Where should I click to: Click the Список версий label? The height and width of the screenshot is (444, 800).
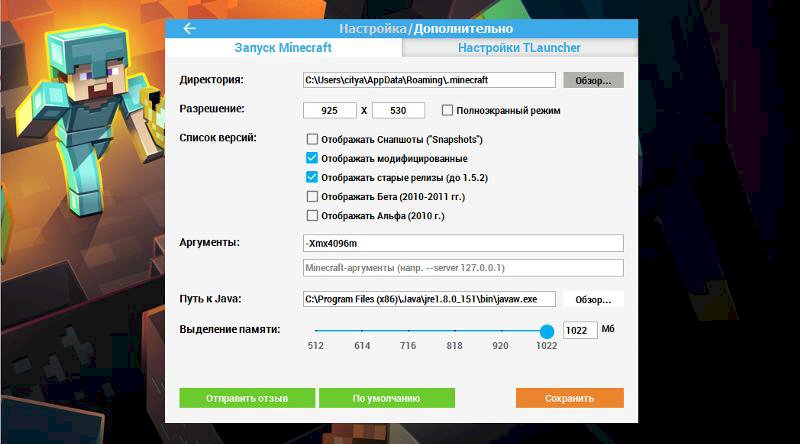[218, 138]
